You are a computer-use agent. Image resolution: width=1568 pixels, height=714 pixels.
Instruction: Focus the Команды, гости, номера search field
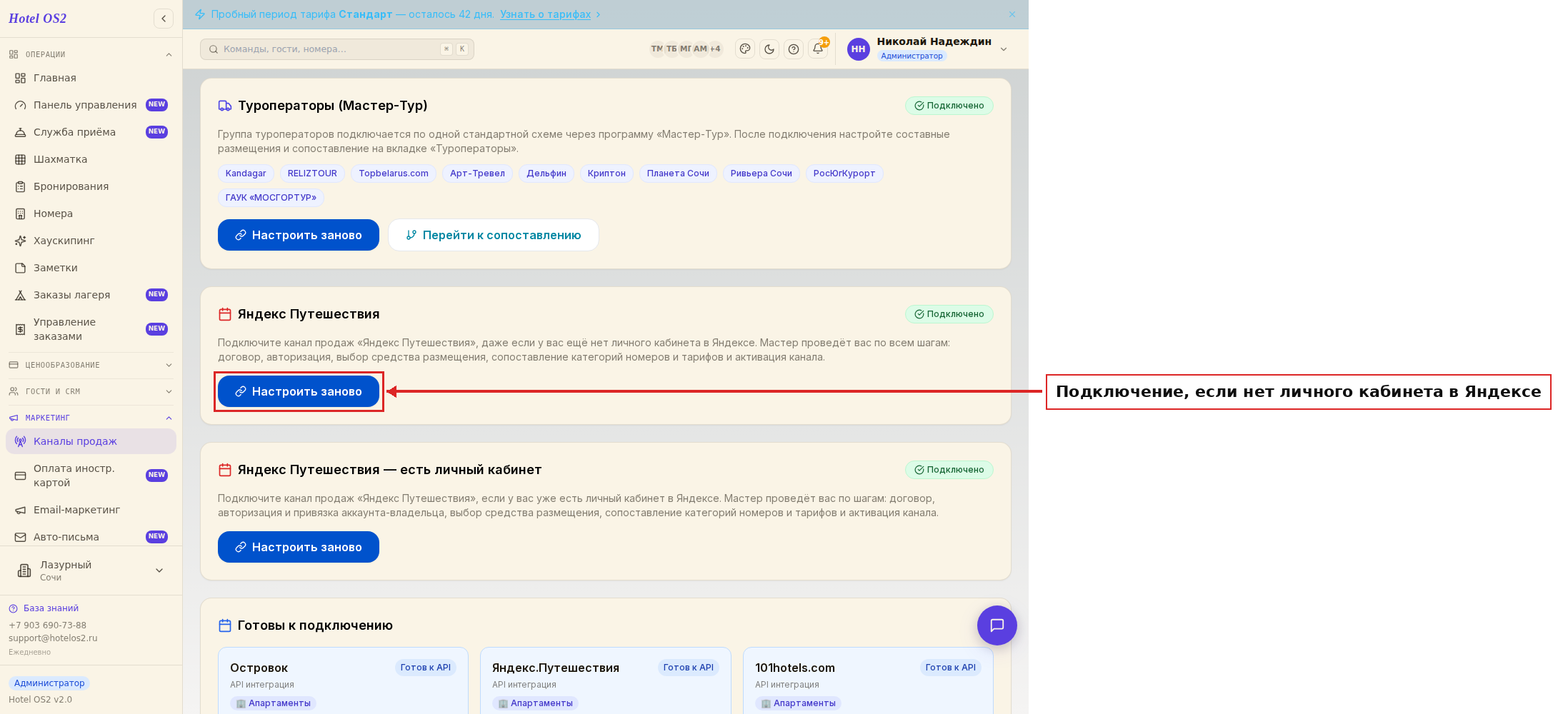click(x=337, y=49)
